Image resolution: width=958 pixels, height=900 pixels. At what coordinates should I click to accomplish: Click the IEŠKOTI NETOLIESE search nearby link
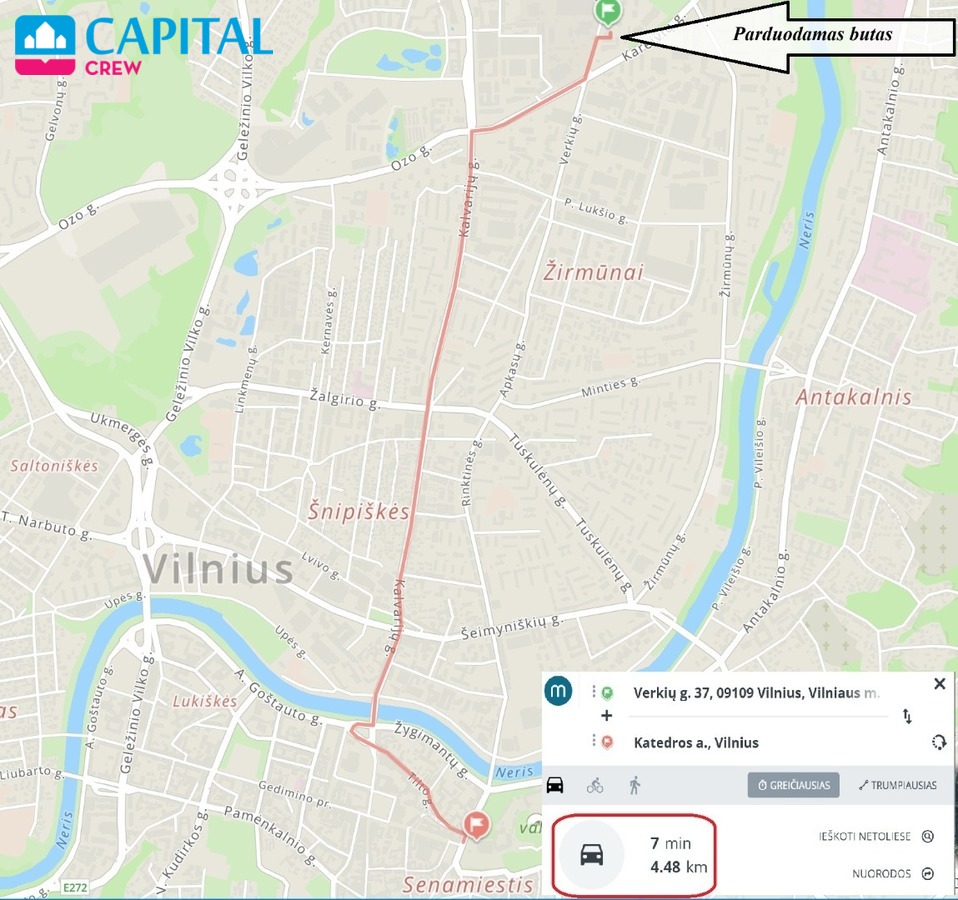tap(877, 836)
